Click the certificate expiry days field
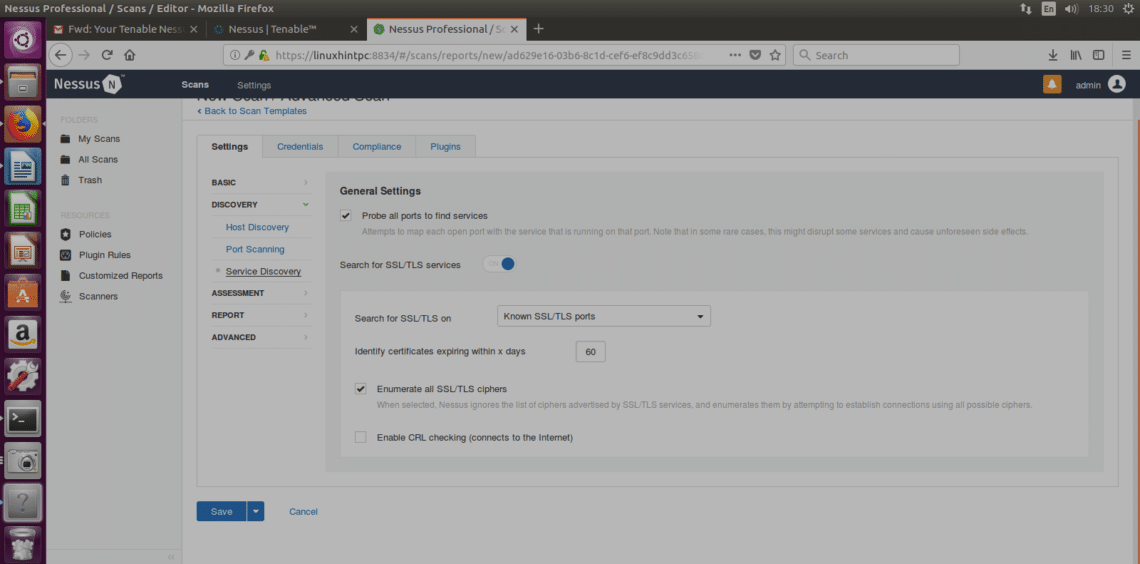This screenshot has height=564, width=1140. coord(590,352)
